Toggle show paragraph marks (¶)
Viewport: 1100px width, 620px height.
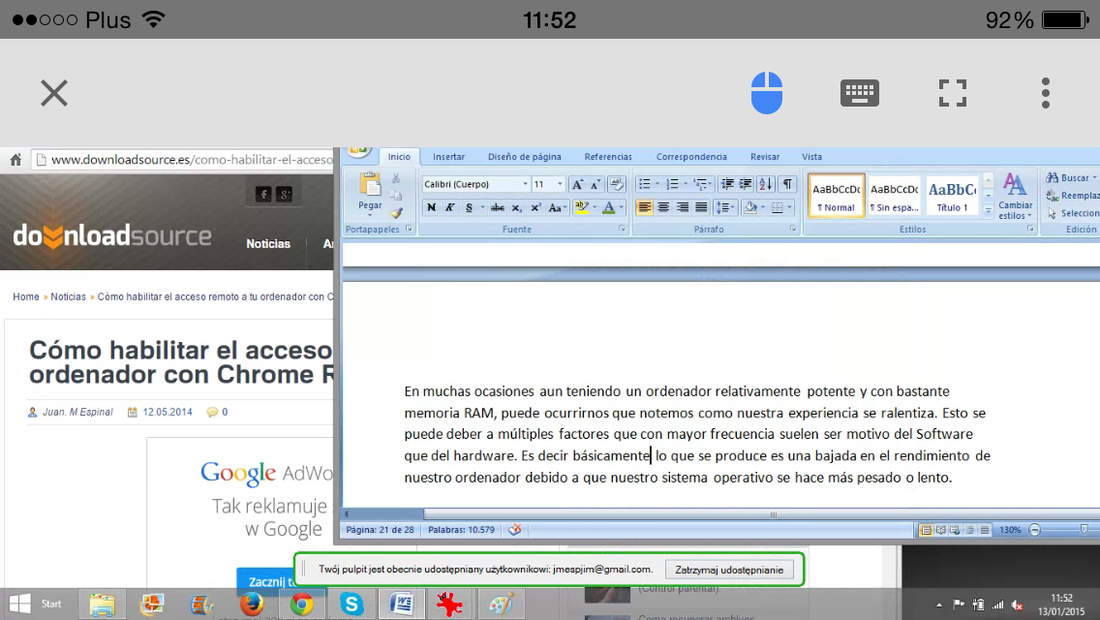click(788, 184)
